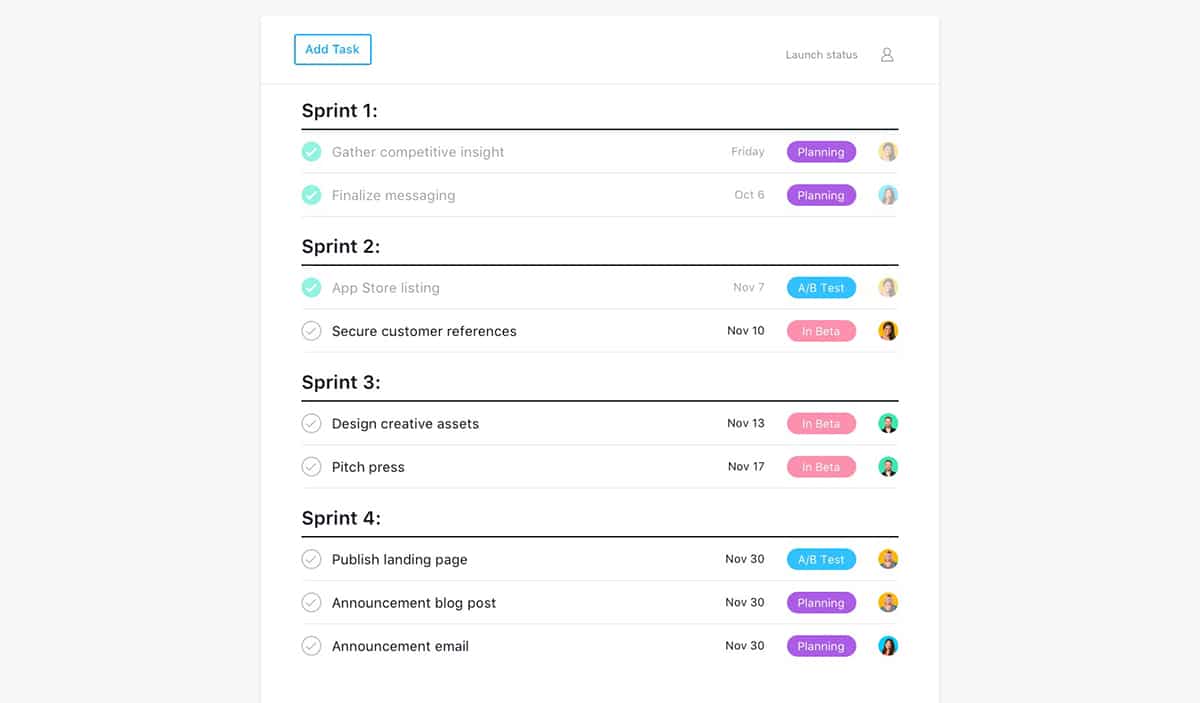Click the Nov 30 due date on Publish landing page
Viewport: 1200px width, 703px height.
744,560
